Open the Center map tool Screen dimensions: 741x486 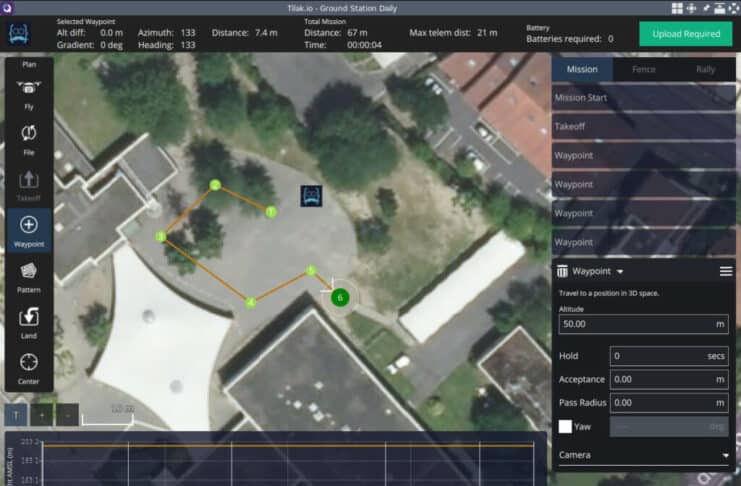coord(28,369)
